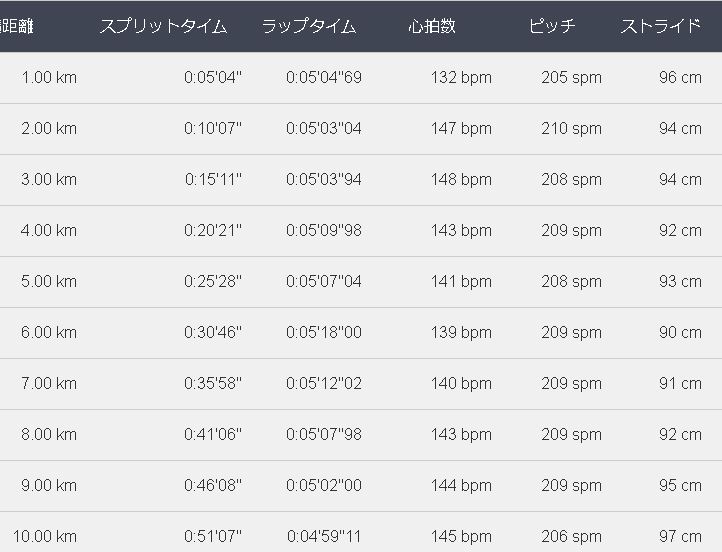Viewport: 722px width, 552px height.
Task: Click the ラップタイム column header
Action: 309,26
